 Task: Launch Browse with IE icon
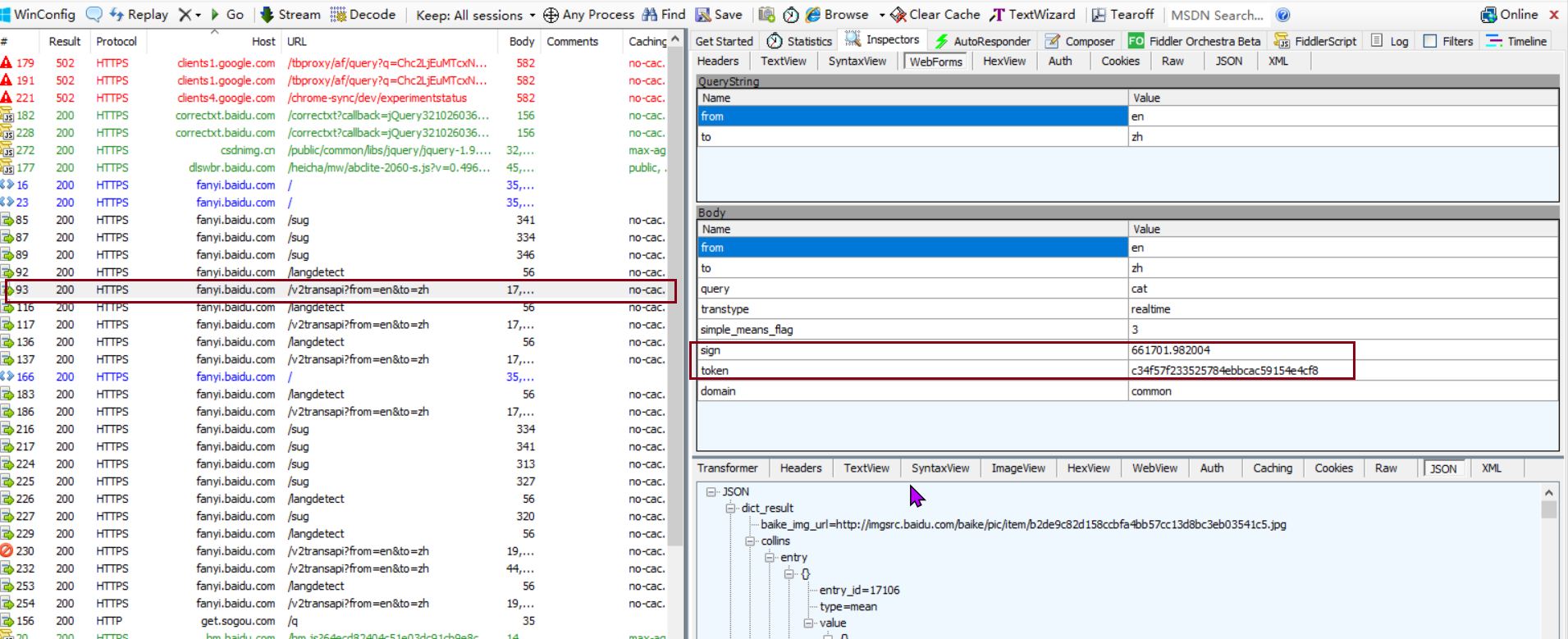[837, 15]
